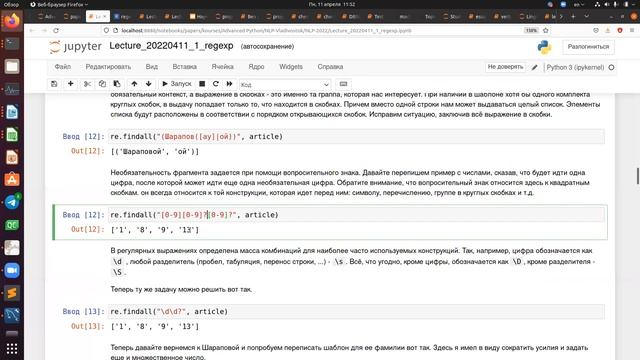Open the Файл menu

click(x=62, y=67)
